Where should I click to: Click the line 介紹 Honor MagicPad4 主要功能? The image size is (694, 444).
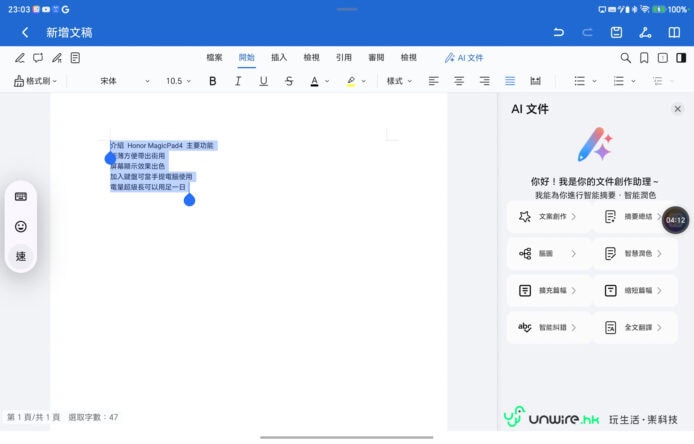[x=162, y=145]
